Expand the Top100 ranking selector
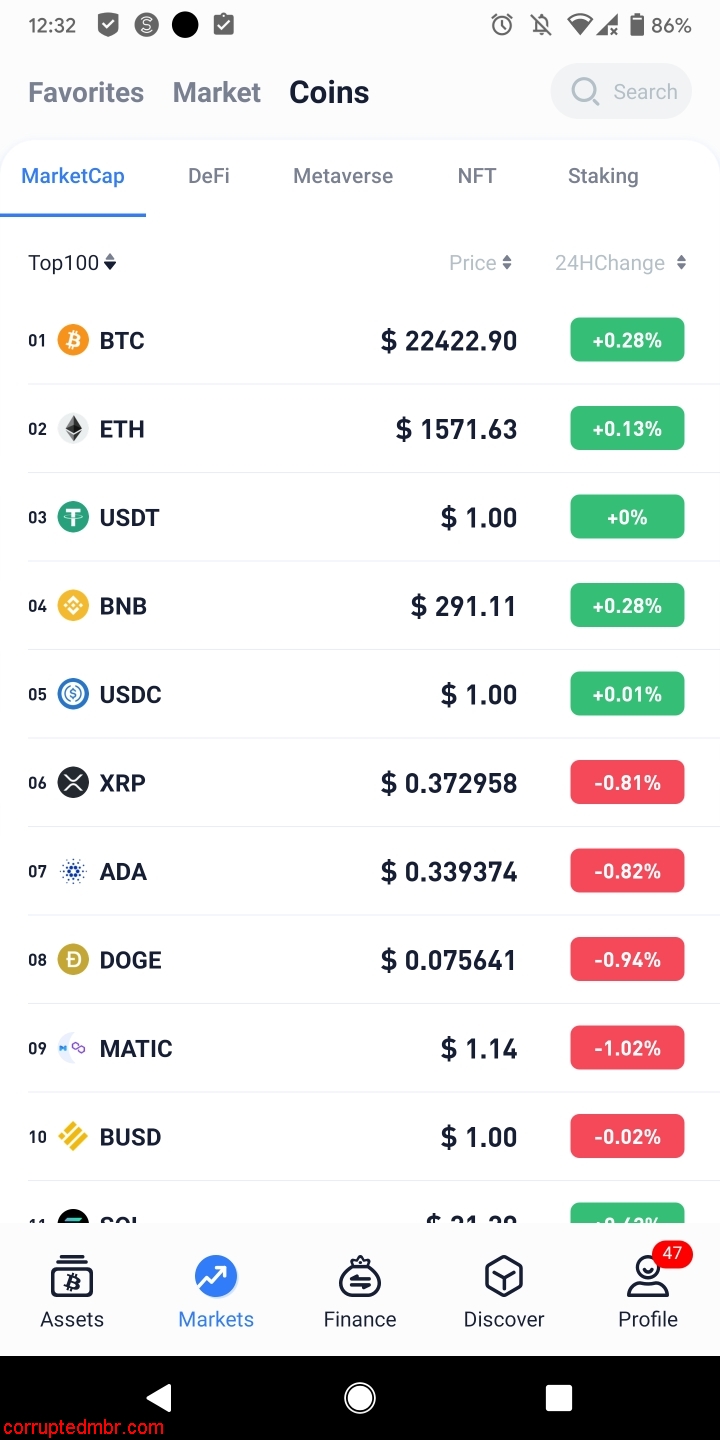Image resolution: width=720 pixels, height=1440 pixels. pyautogui.click(x=72, y=263)
